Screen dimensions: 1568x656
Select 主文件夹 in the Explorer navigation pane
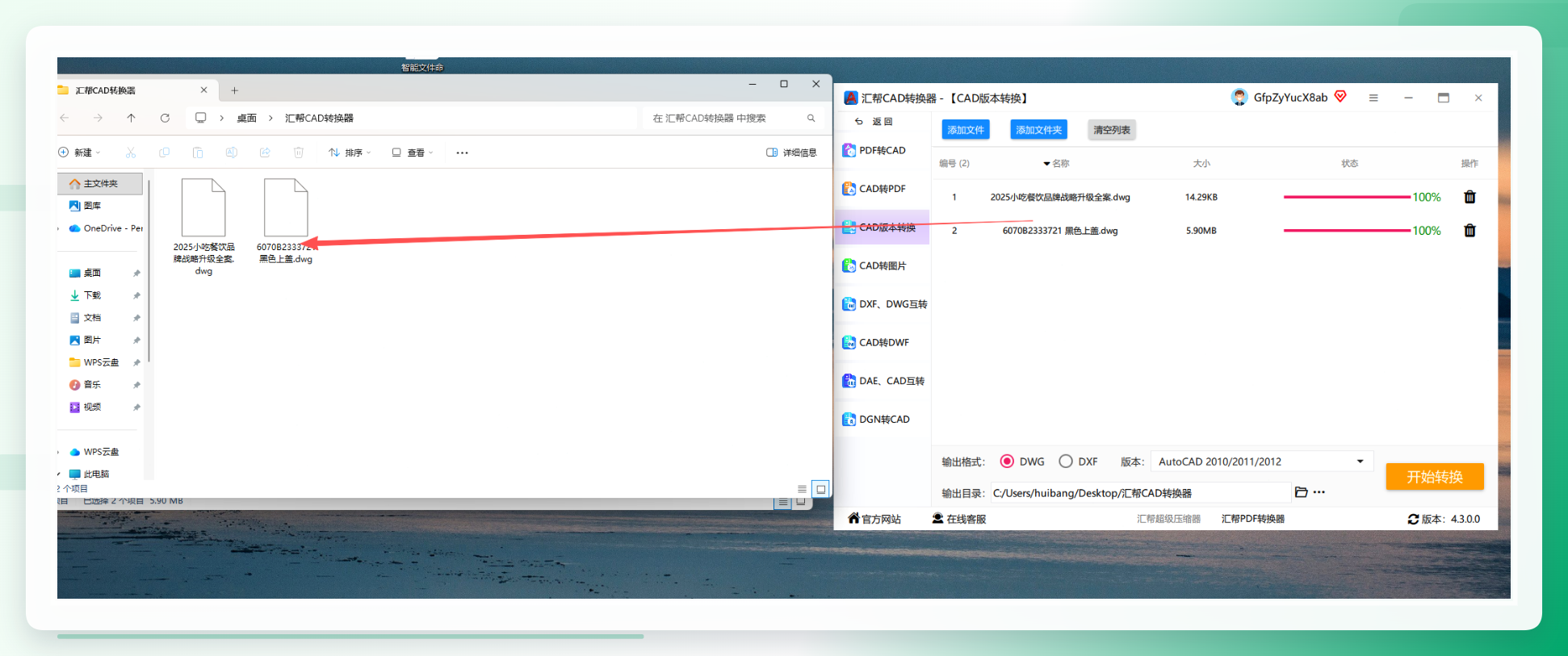[100, 184]
